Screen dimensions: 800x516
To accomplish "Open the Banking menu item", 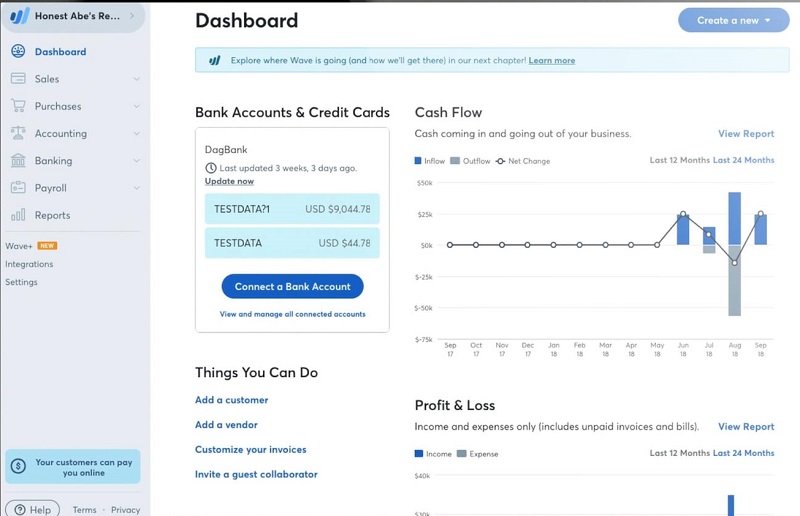I will 54,160.
